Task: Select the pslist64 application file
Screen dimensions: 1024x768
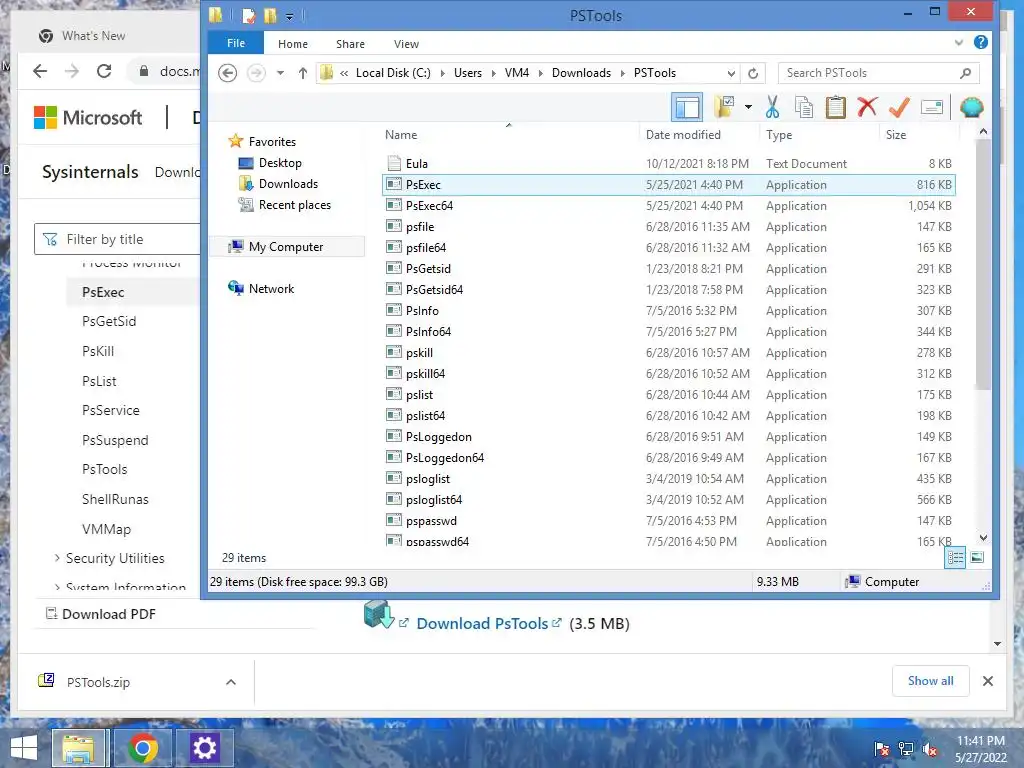Action: point(668,415)
